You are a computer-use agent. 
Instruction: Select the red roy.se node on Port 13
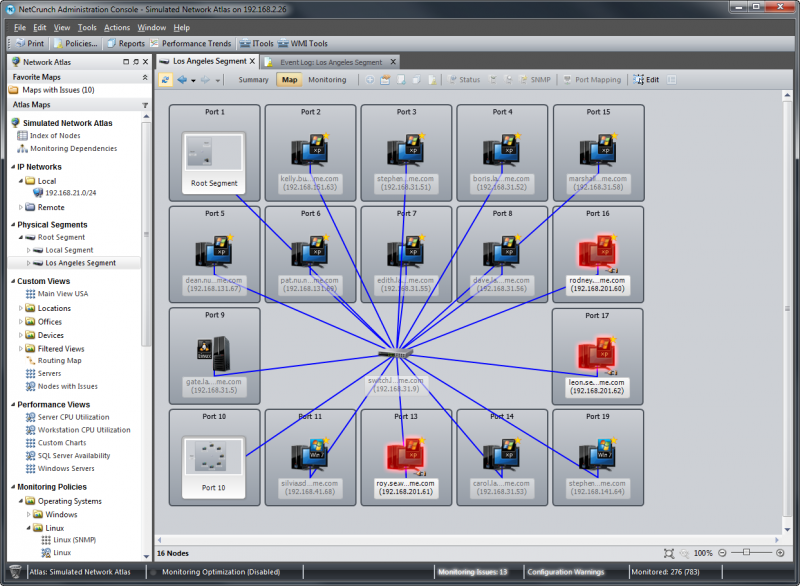pyautogui.click(x=406, y=455)
